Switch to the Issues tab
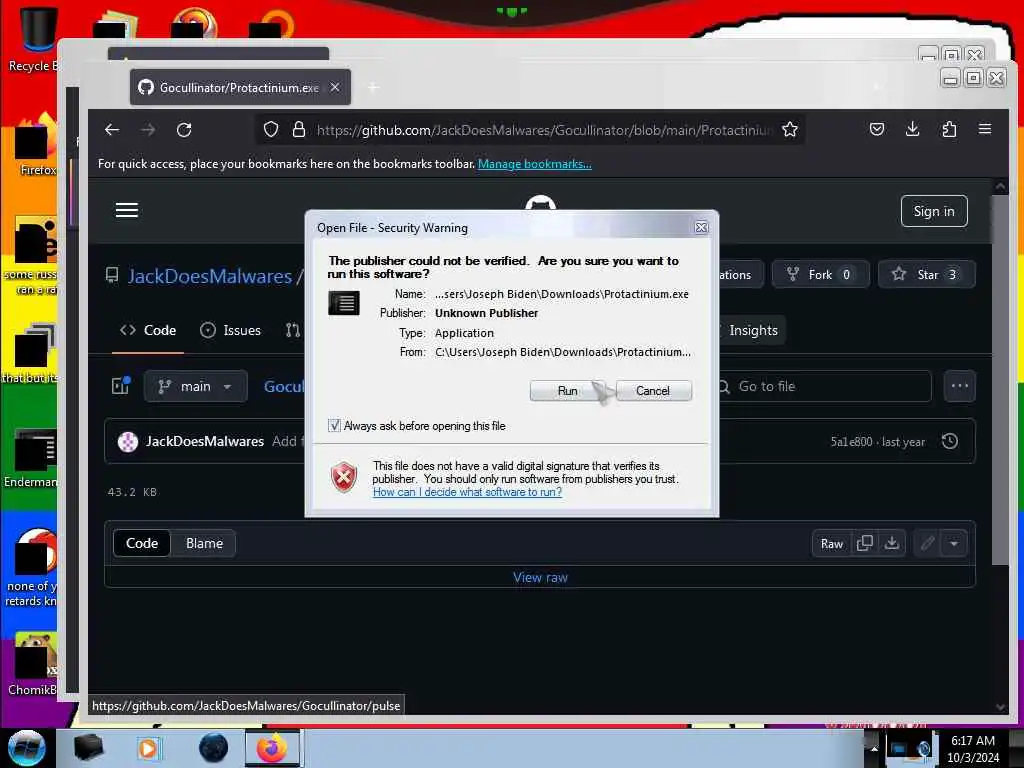 click(x=231, y=330)
